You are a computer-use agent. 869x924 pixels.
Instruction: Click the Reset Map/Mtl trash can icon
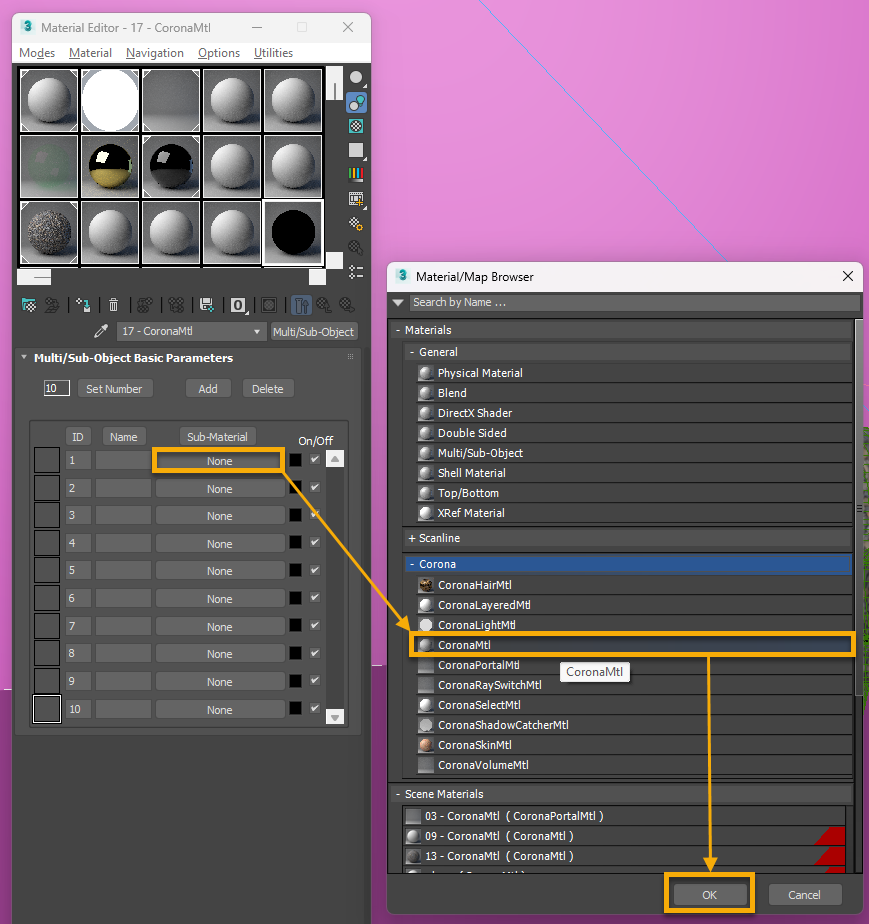pos(113,305)
